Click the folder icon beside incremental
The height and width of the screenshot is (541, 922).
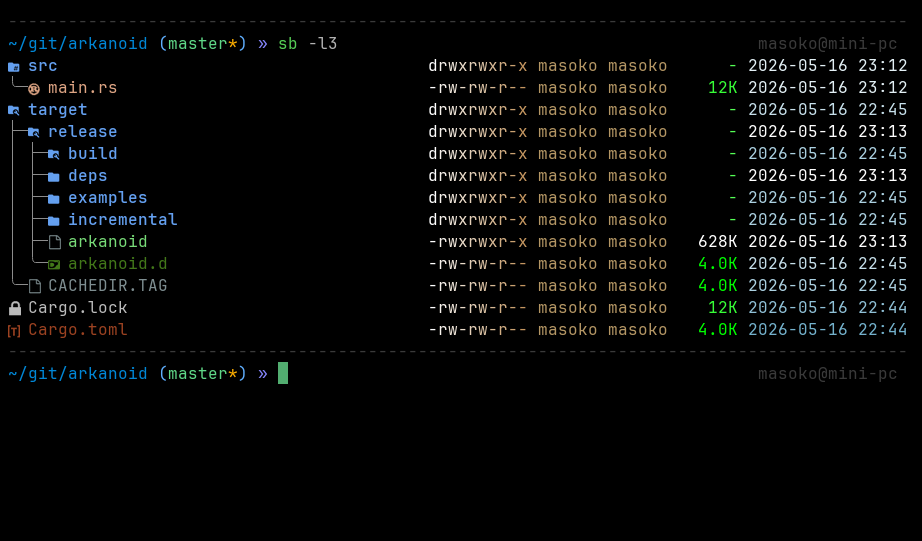point(54,221)
